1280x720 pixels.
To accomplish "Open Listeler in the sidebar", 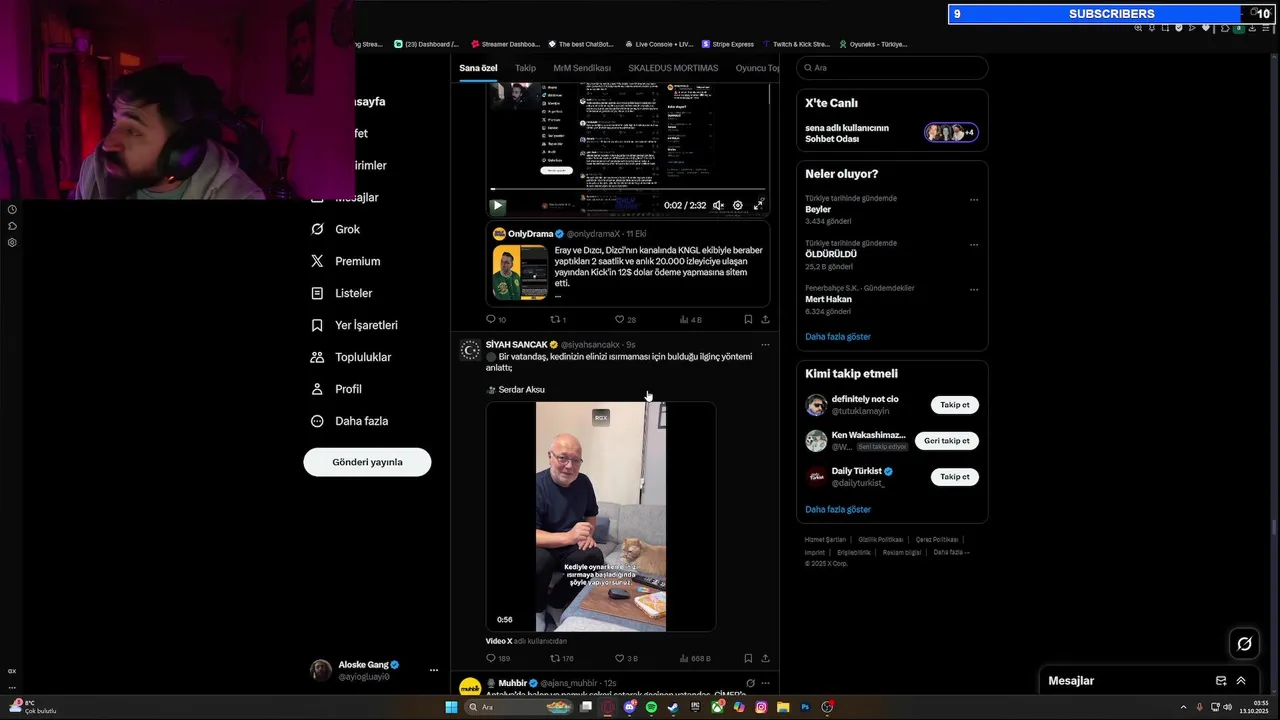I will (341, 293).
